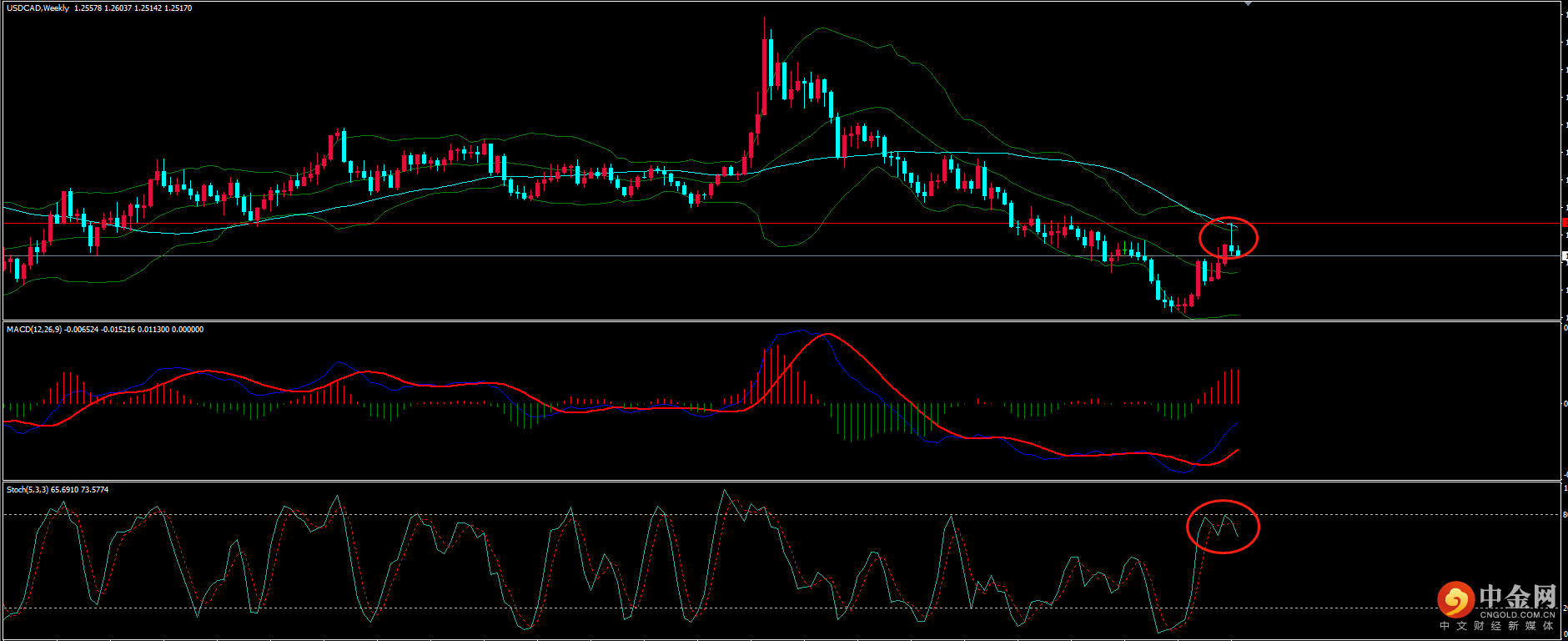Click the CNGOLD.COM.CN watermark text
Viewport: 1568px width, 641px height.
1517,614
